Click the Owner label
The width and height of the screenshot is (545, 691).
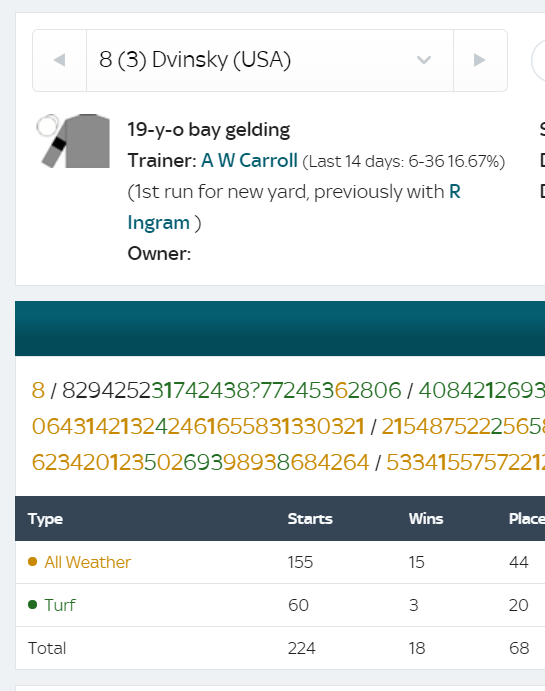click(x=159, y=253)
